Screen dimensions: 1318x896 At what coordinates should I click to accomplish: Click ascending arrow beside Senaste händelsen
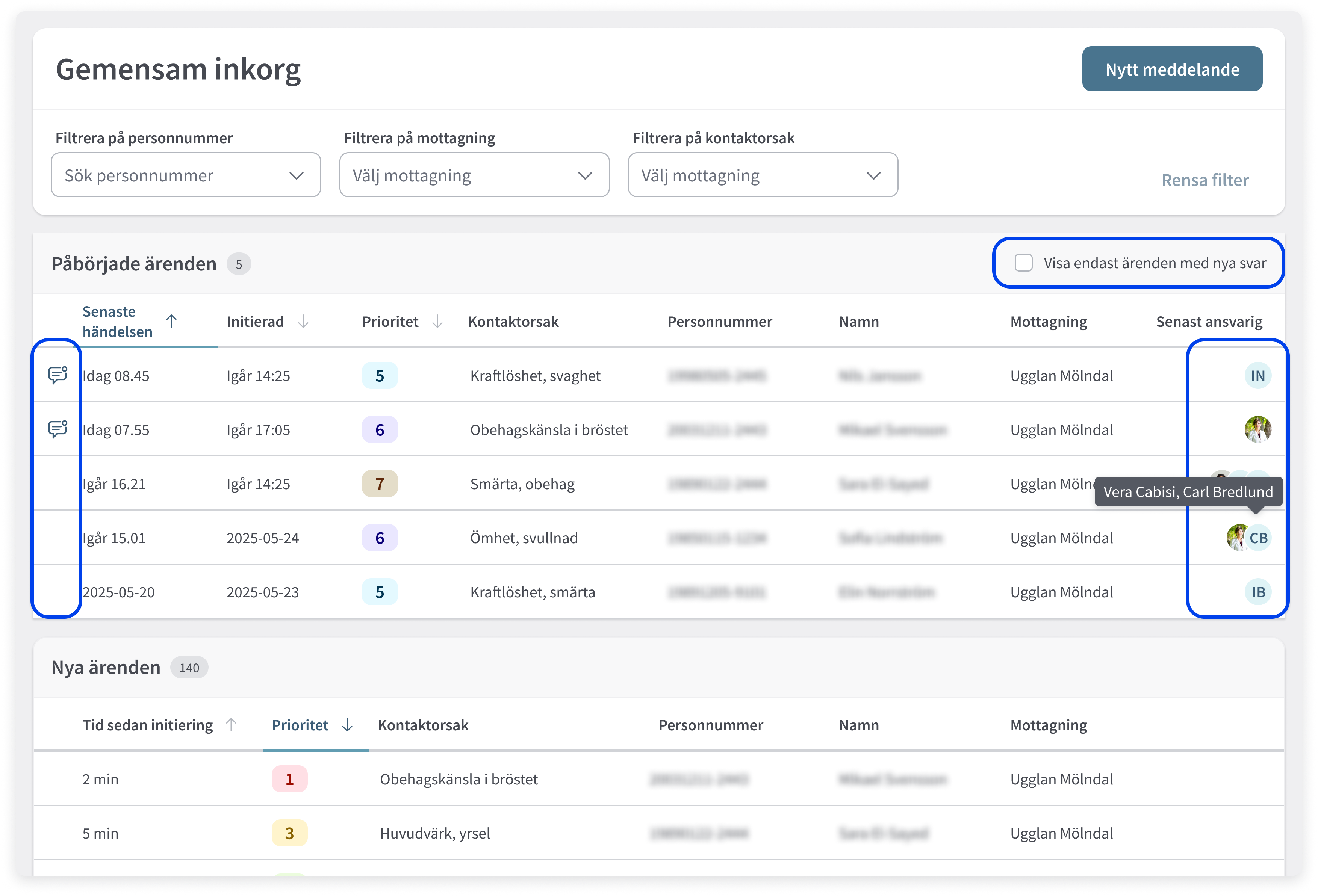pos(171,321)
